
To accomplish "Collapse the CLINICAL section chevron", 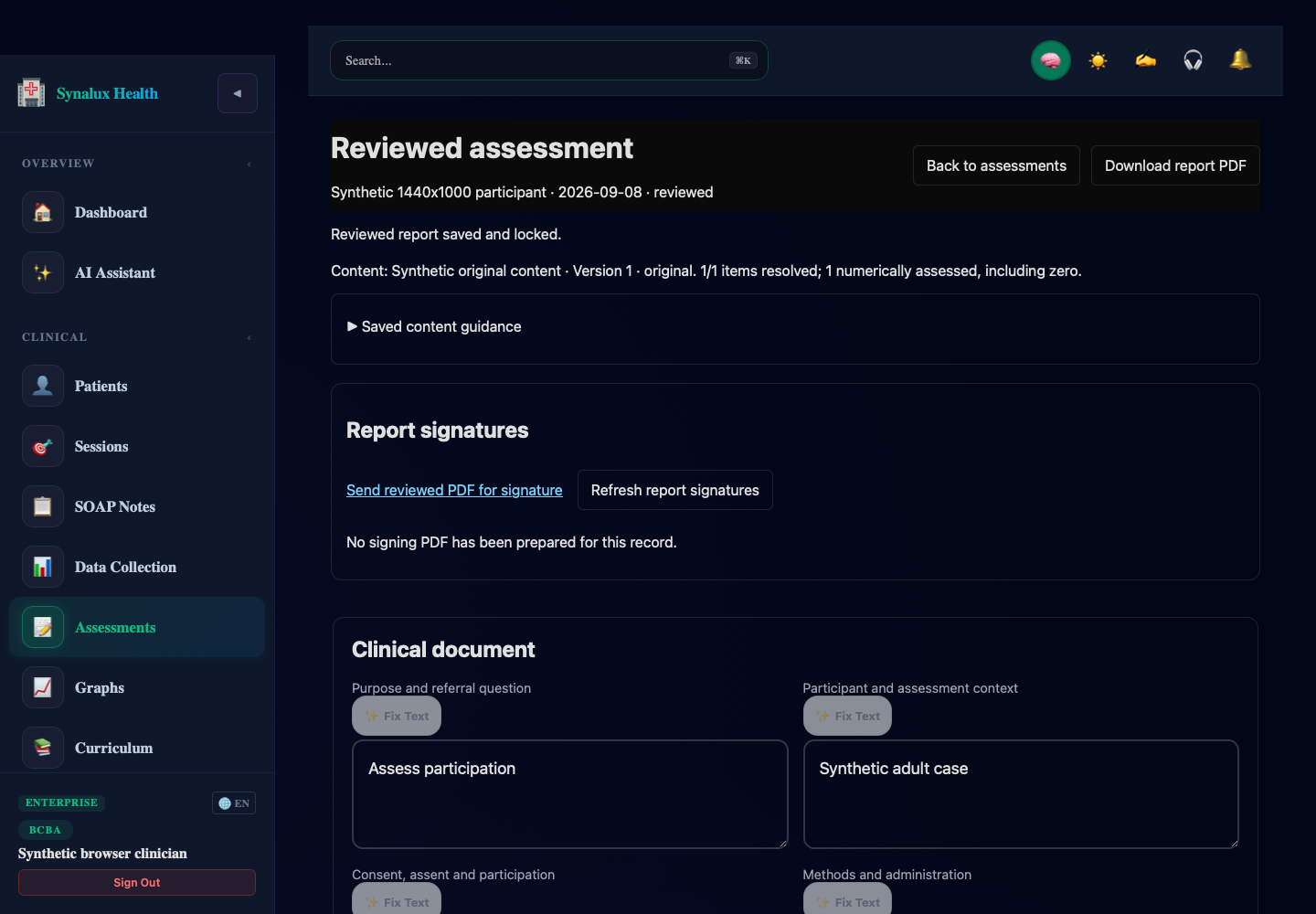I will pyautogui.click(x=249, y=337).
